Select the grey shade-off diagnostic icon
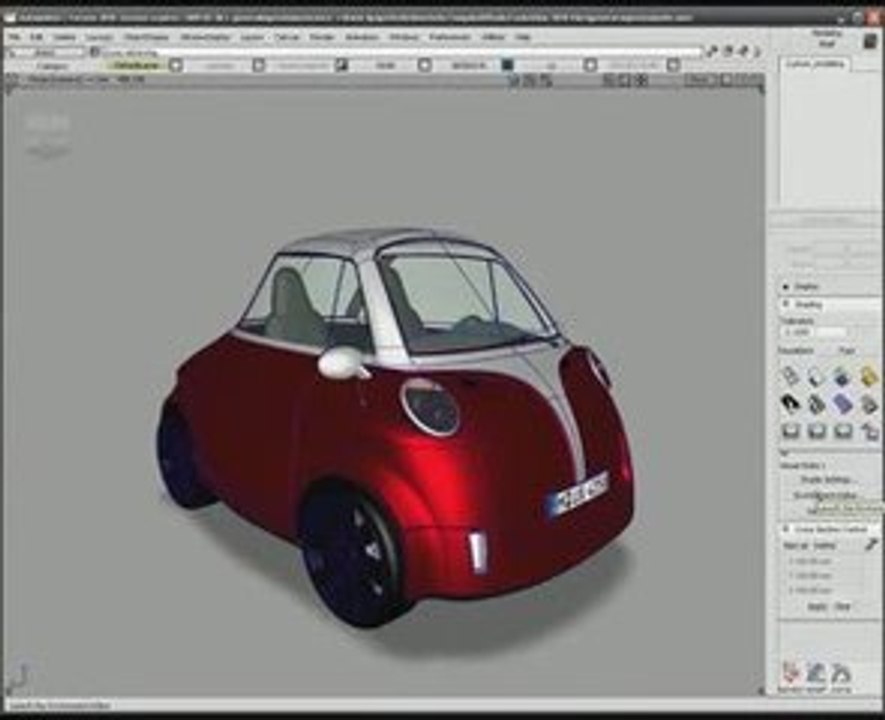The height and width of the screenshot is (720, 885). click(x=790, y=376)
